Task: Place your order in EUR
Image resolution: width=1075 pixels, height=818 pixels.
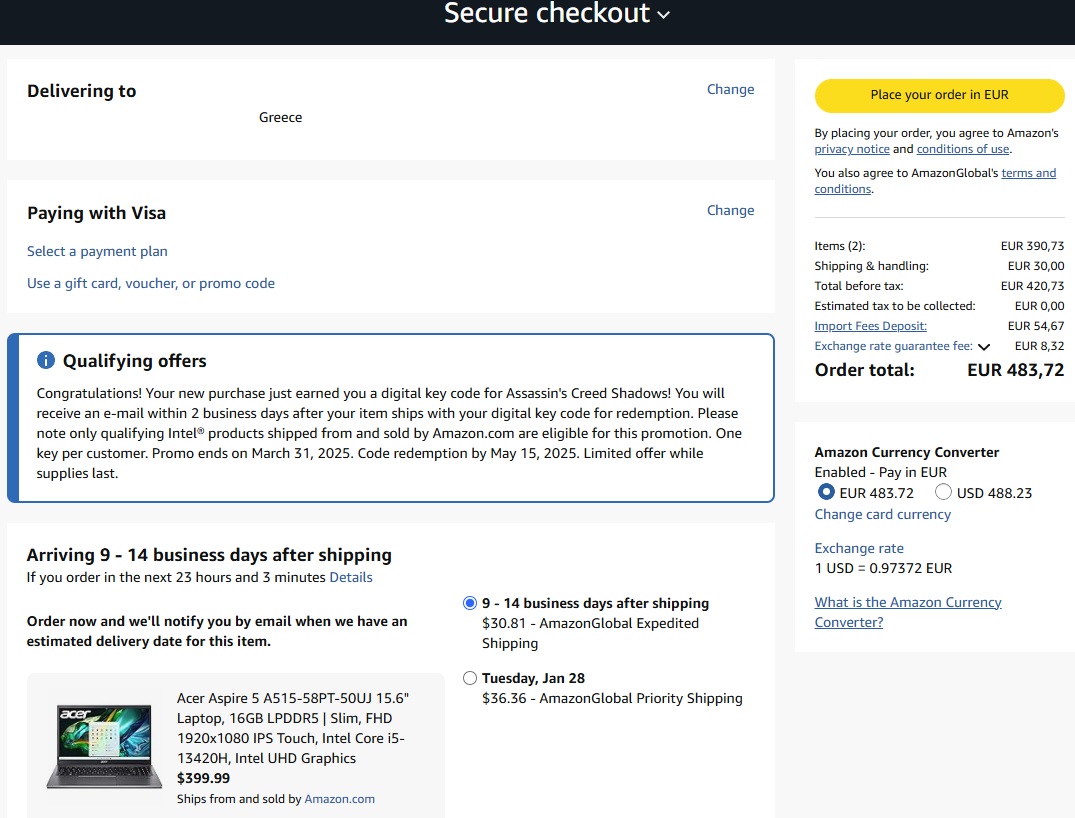Action: tap(939, 95)
